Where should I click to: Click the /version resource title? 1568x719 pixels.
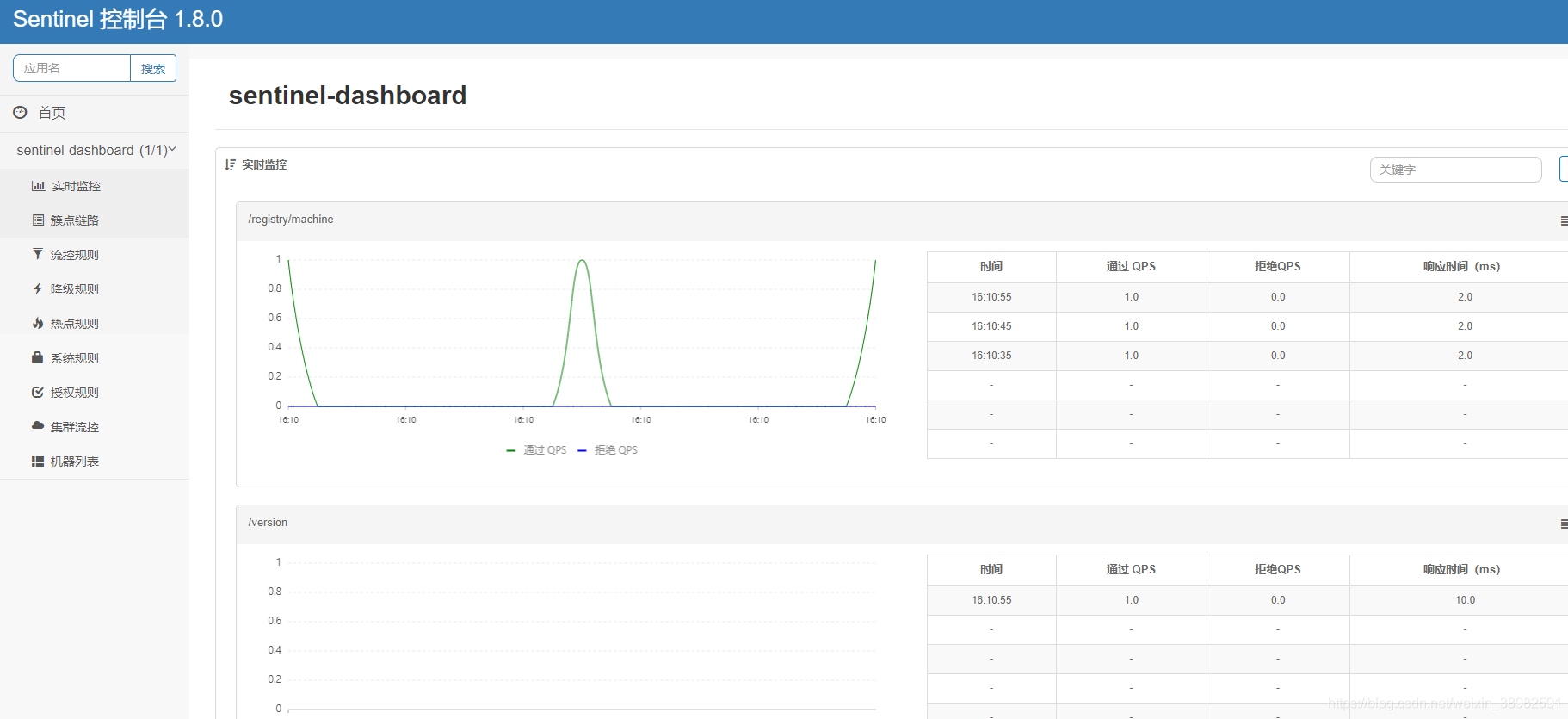[x=268, y=523]
